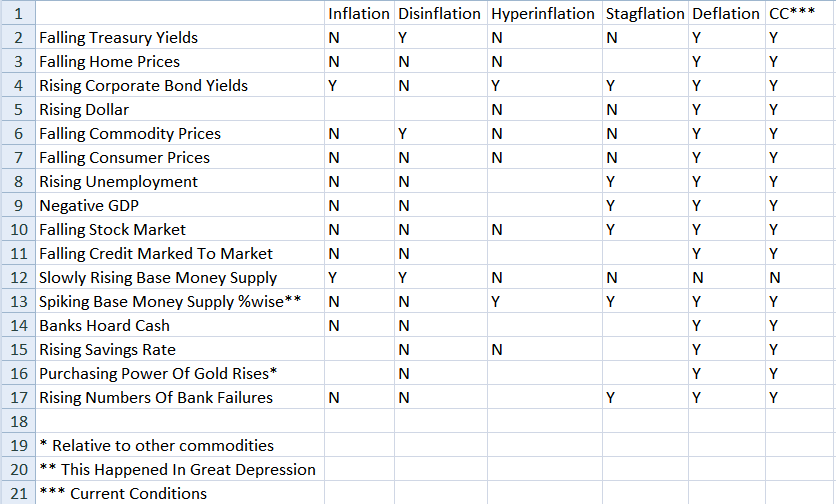Click the 'Rising Dollar' cell
The width and height of the screenshot is (836, 504).
(x=84, y=110)
